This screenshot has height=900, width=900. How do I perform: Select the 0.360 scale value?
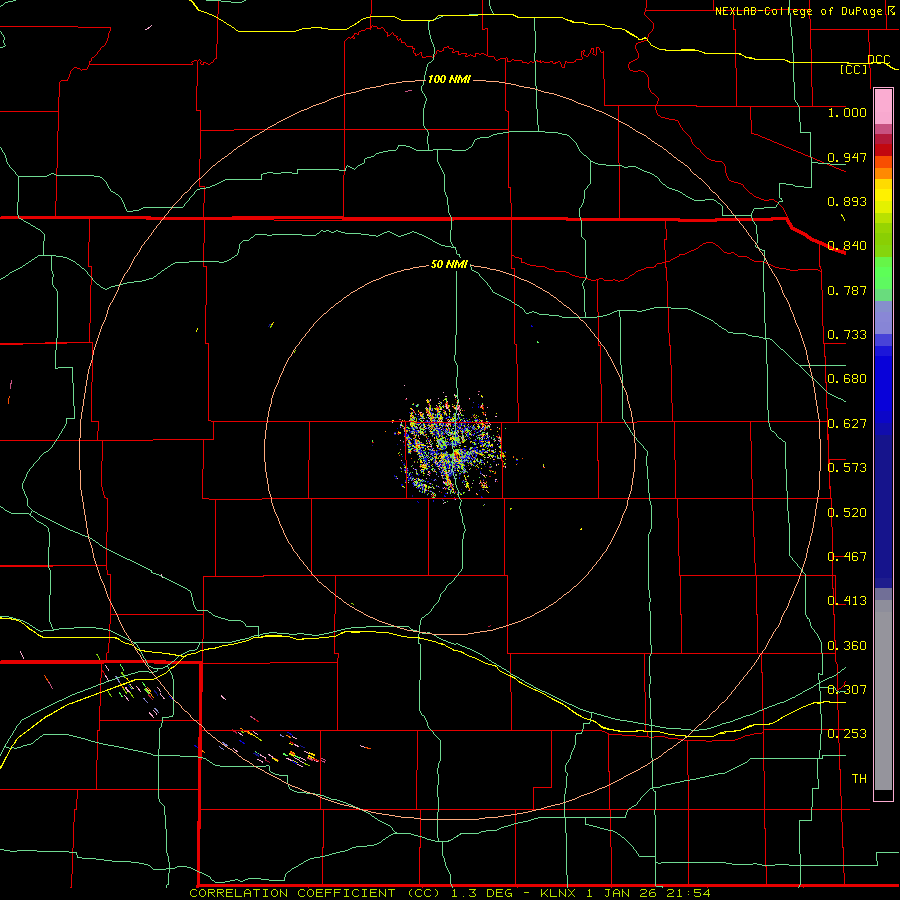pos(847,646)
